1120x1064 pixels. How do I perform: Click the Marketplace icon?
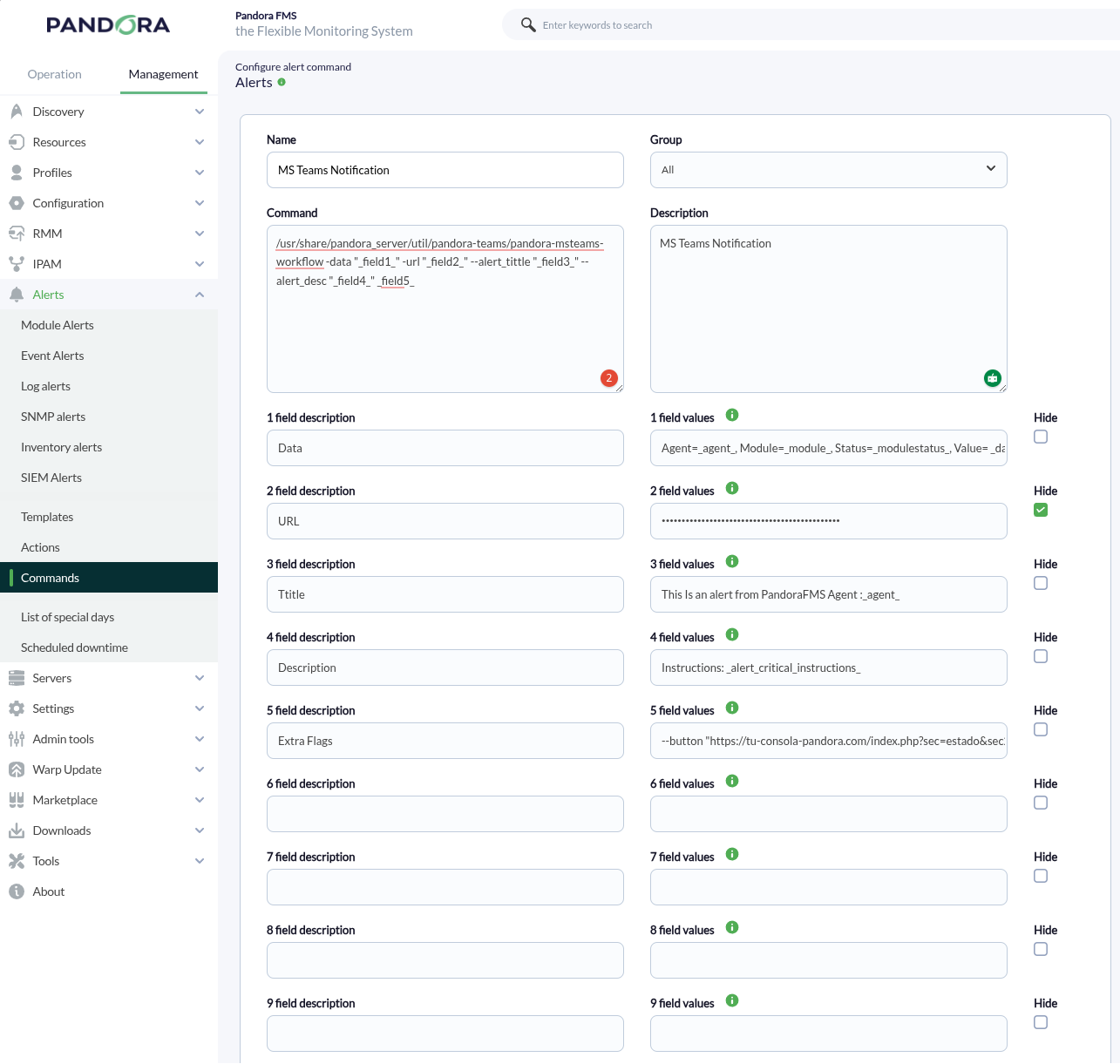point(17,799)
